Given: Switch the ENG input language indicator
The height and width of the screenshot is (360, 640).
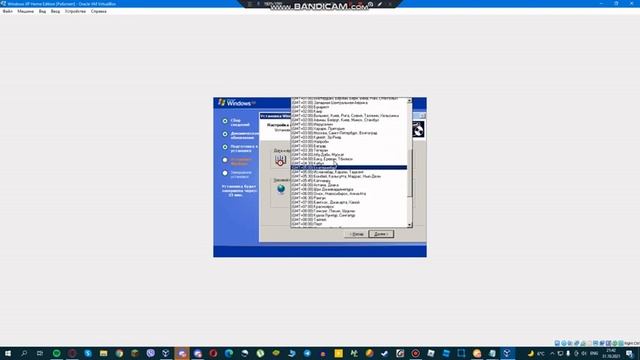Looking at the screenshot, I should point(594,353).
